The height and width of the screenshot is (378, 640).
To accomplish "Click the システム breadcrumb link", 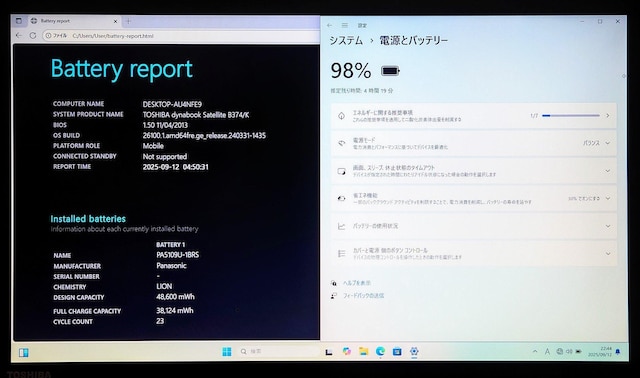I will coord(346,40).
